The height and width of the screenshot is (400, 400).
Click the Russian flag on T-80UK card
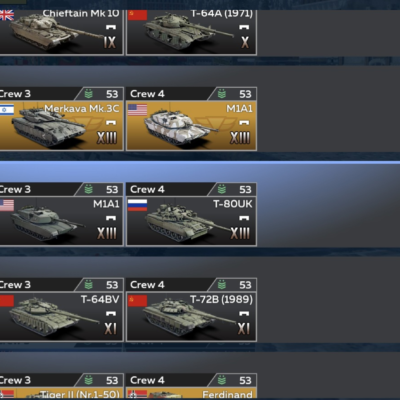click(137, 205)
